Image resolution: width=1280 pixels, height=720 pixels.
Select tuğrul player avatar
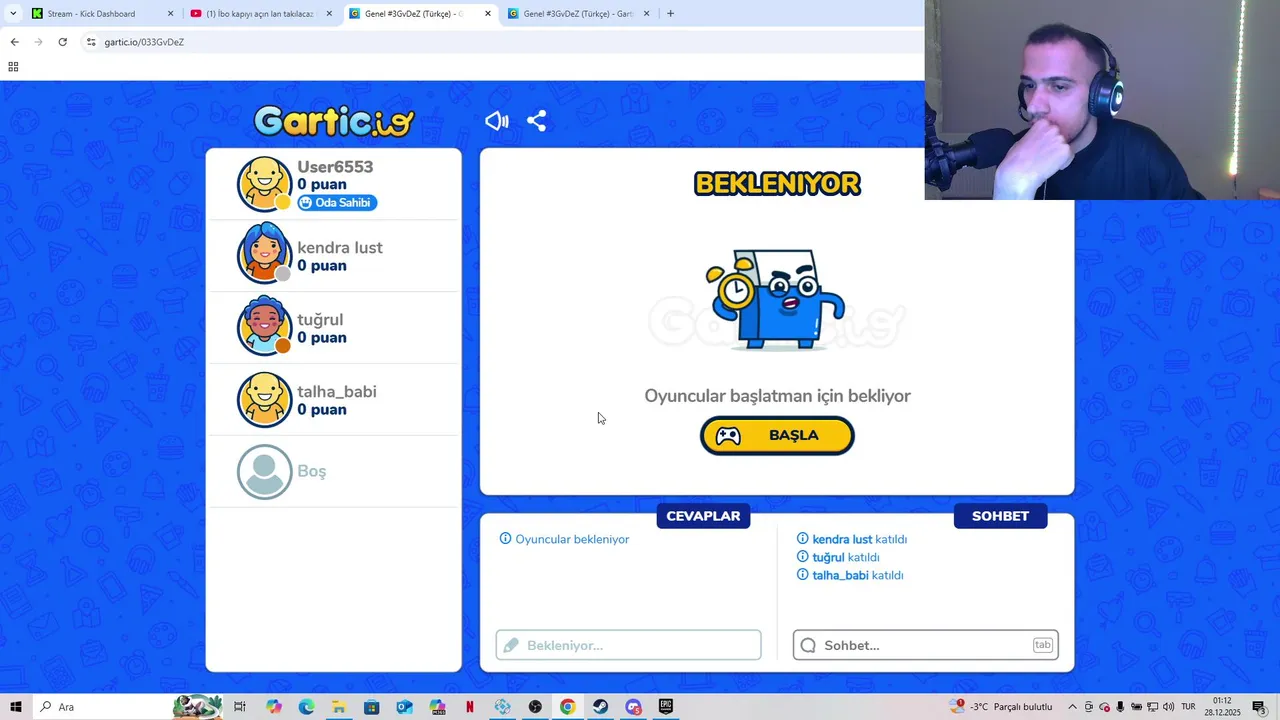pyautogui.click(x=264, y=326)
